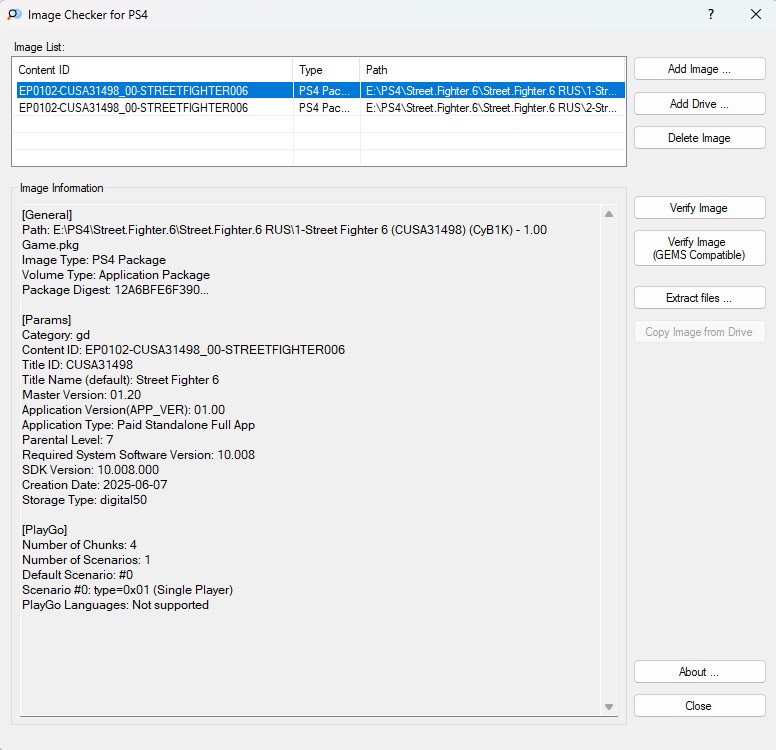Click the Category: gd line
The height and width of the screenshot is (750, 776).
(56, 335)
